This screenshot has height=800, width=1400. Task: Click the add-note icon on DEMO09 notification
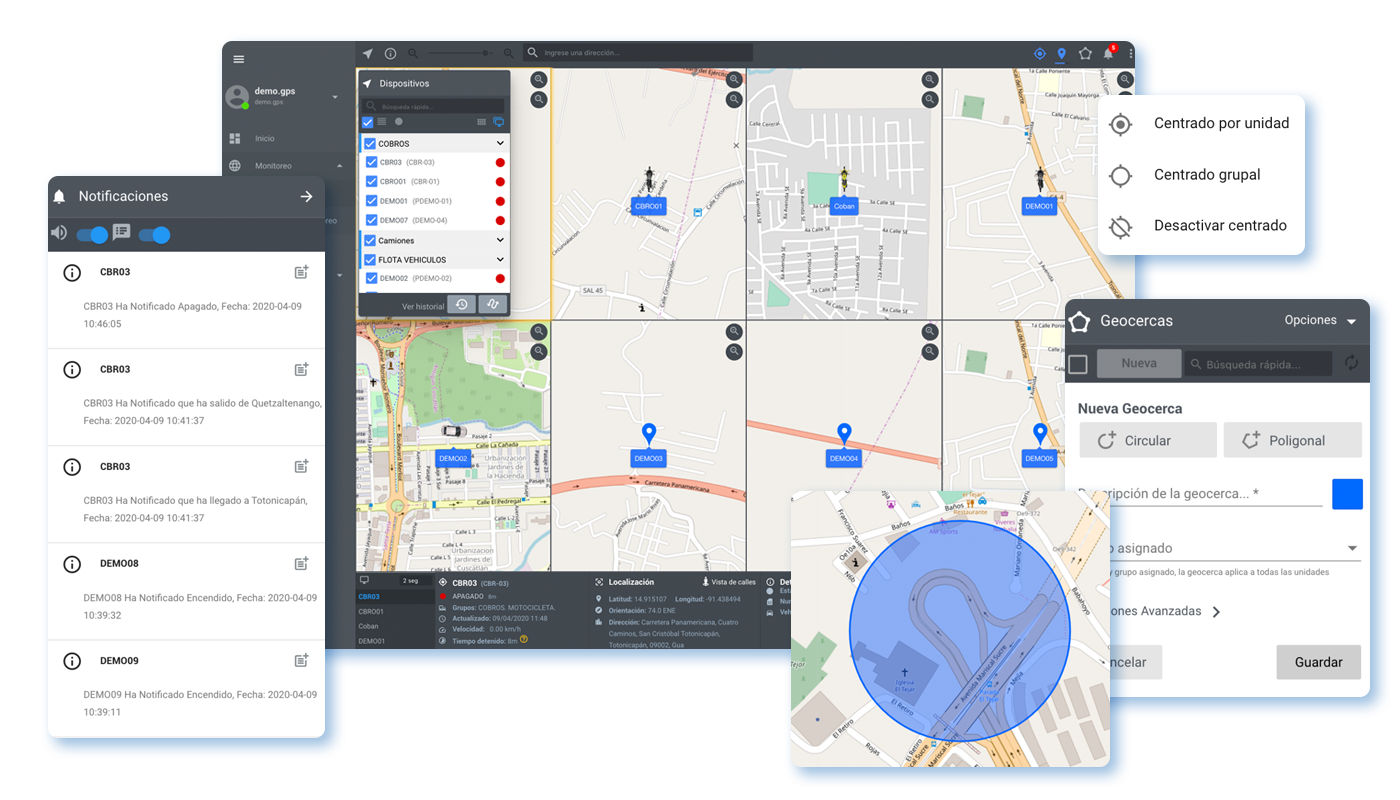(301, 661)
